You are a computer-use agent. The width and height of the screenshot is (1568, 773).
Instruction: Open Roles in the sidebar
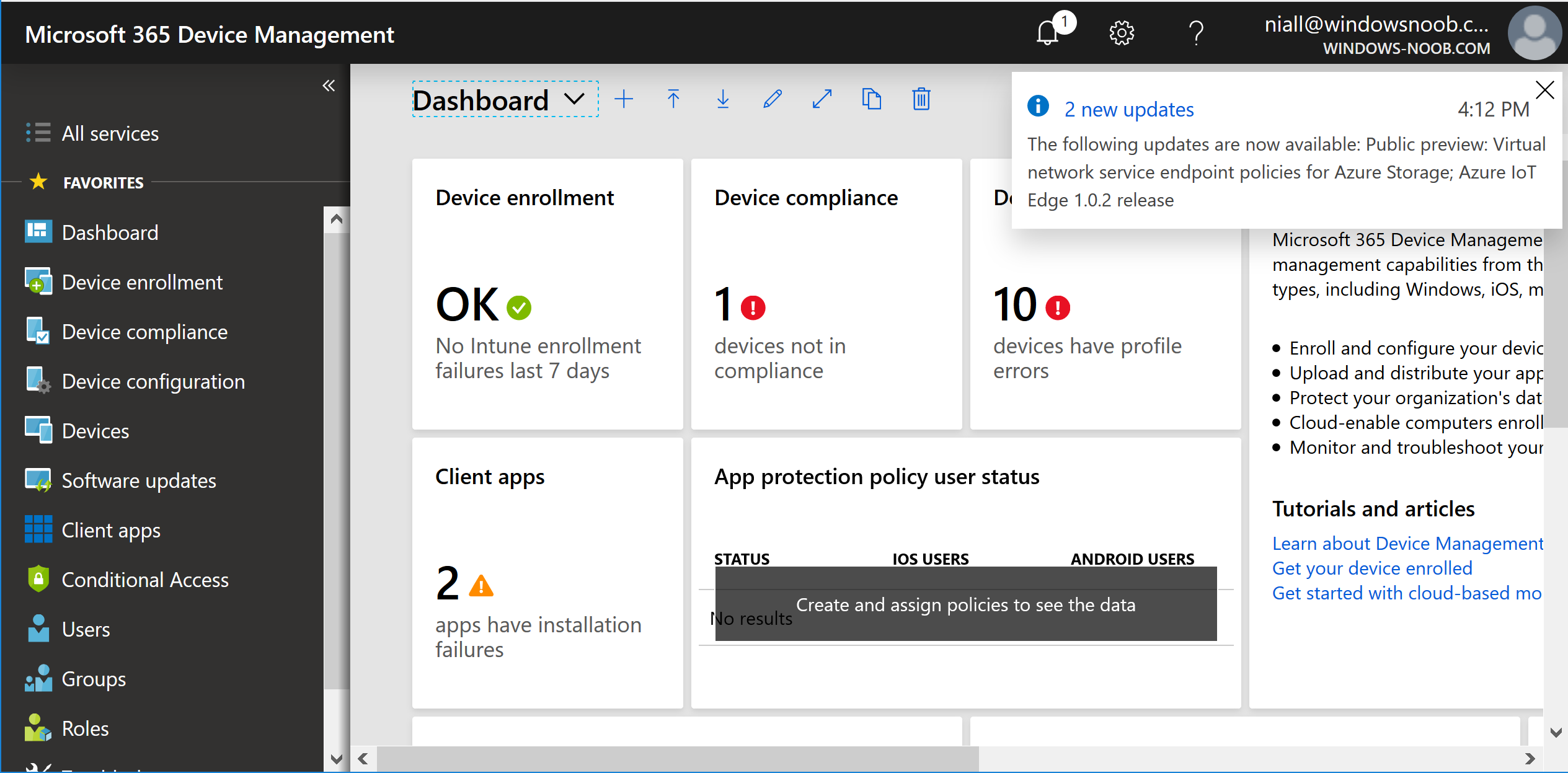click(x=85, y=728)
